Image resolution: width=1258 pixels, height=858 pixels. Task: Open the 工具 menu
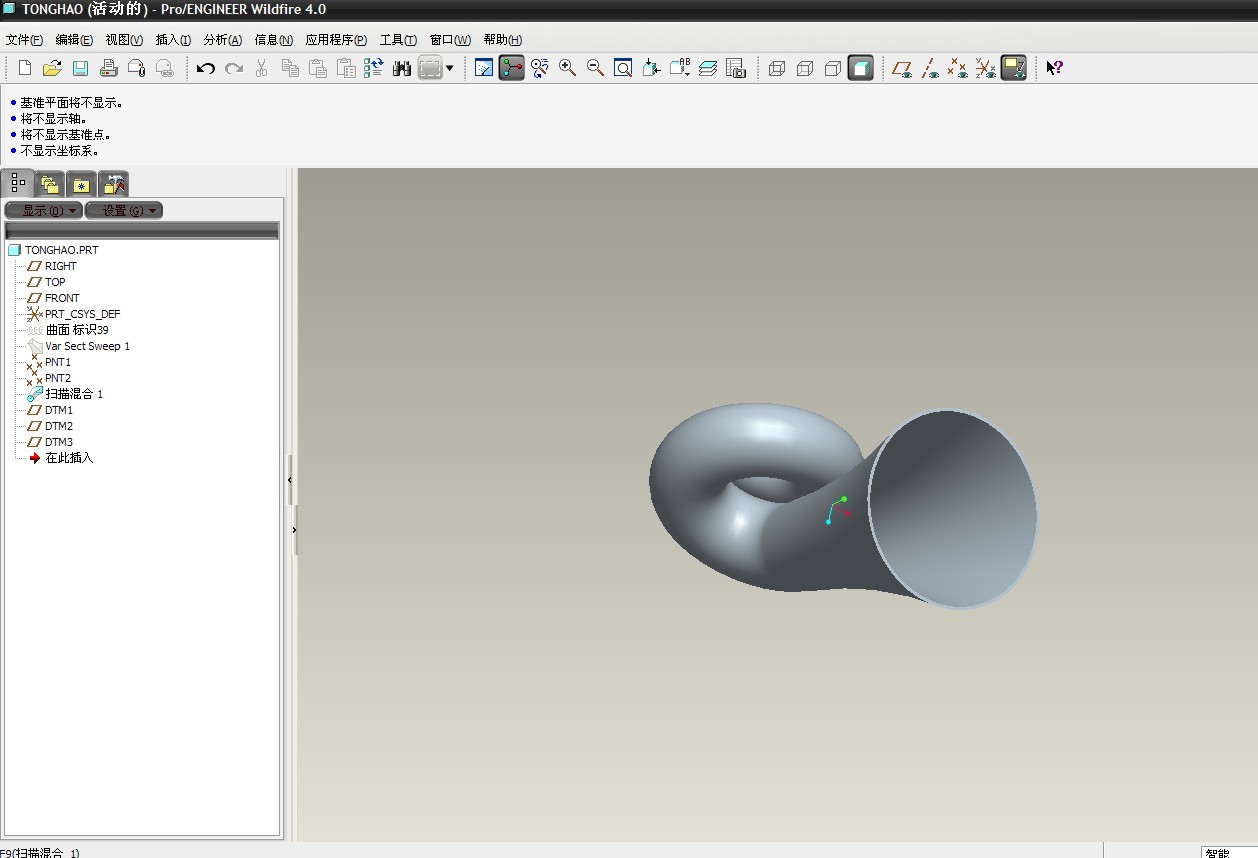(398, 40)
